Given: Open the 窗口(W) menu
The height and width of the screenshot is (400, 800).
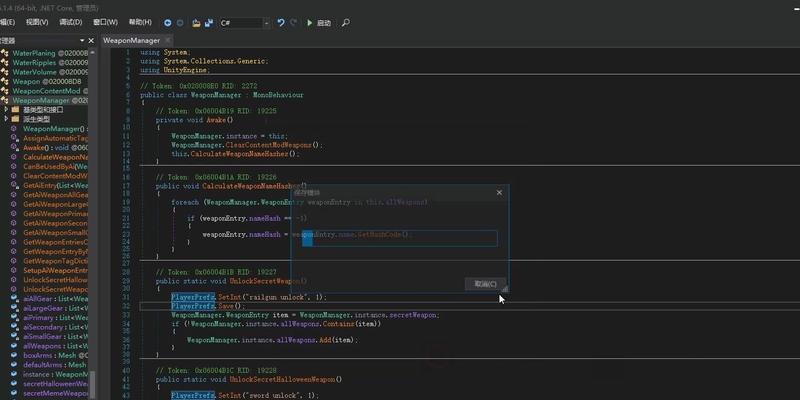Looking at the screenshot, I should pyautogui.click(x=105, y=22).
